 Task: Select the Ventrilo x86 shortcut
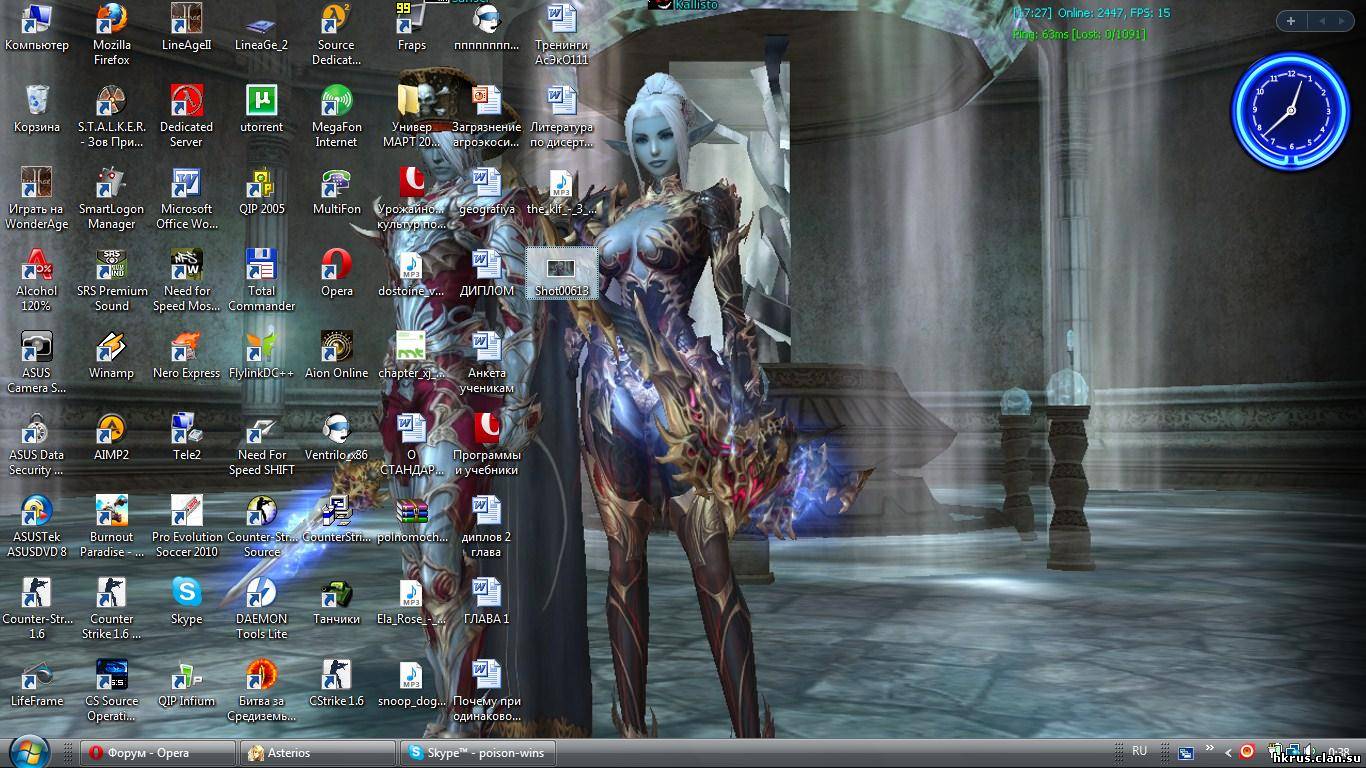(x=336, y=430)
